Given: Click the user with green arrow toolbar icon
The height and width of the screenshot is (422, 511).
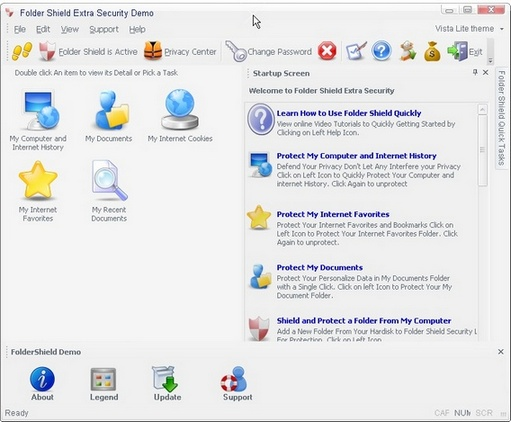Looking at the screenshot, I should [407, 51].
